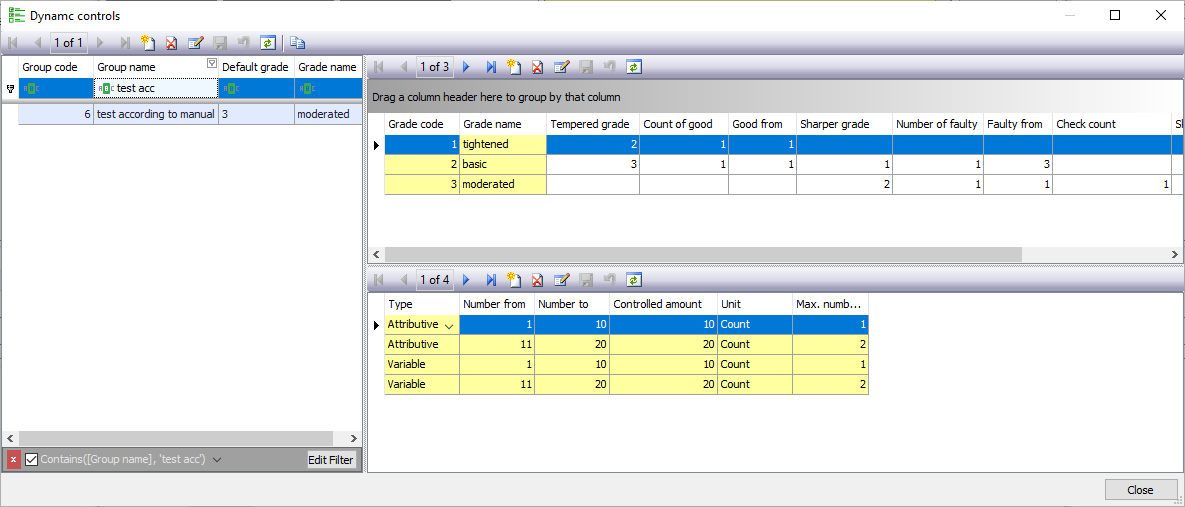Click Dynamc controls window title icon
The image size is (1185, 507).
pos(16,15)
